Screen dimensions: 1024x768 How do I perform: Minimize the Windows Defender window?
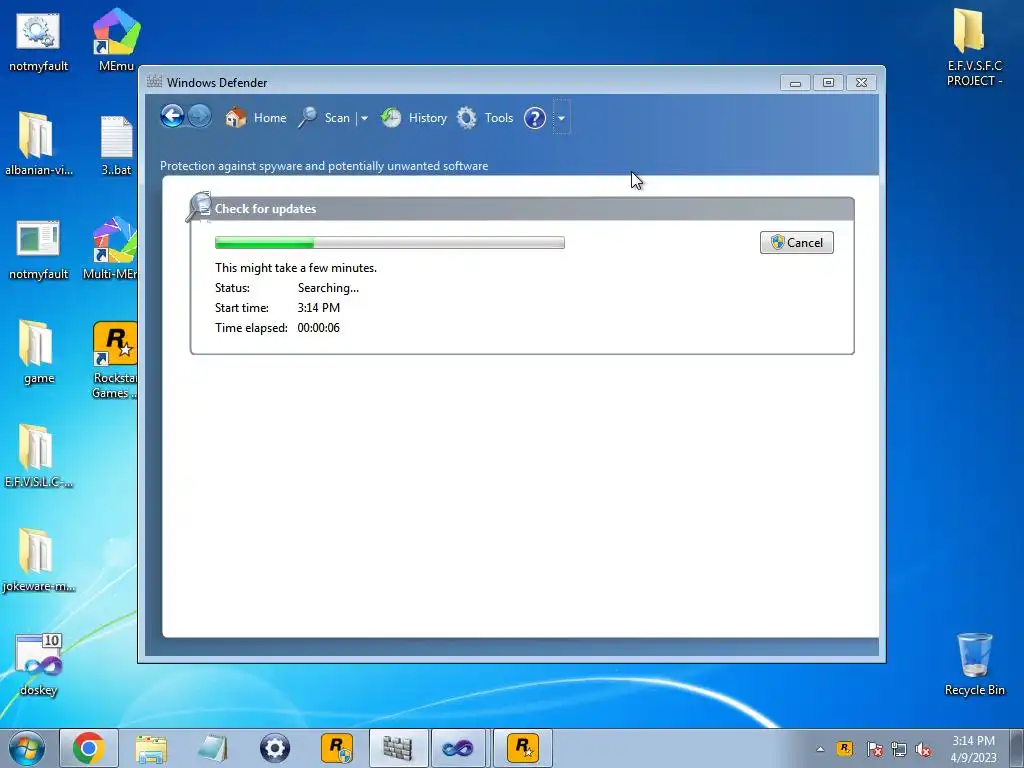[795, 83]
